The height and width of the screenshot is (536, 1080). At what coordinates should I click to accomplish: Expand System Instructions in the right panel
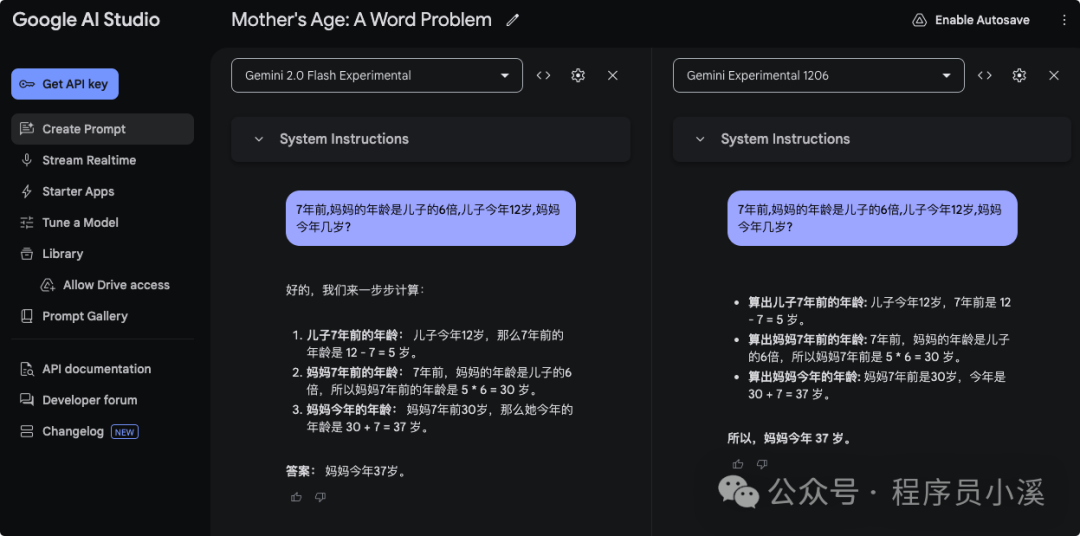pos(872,139)
